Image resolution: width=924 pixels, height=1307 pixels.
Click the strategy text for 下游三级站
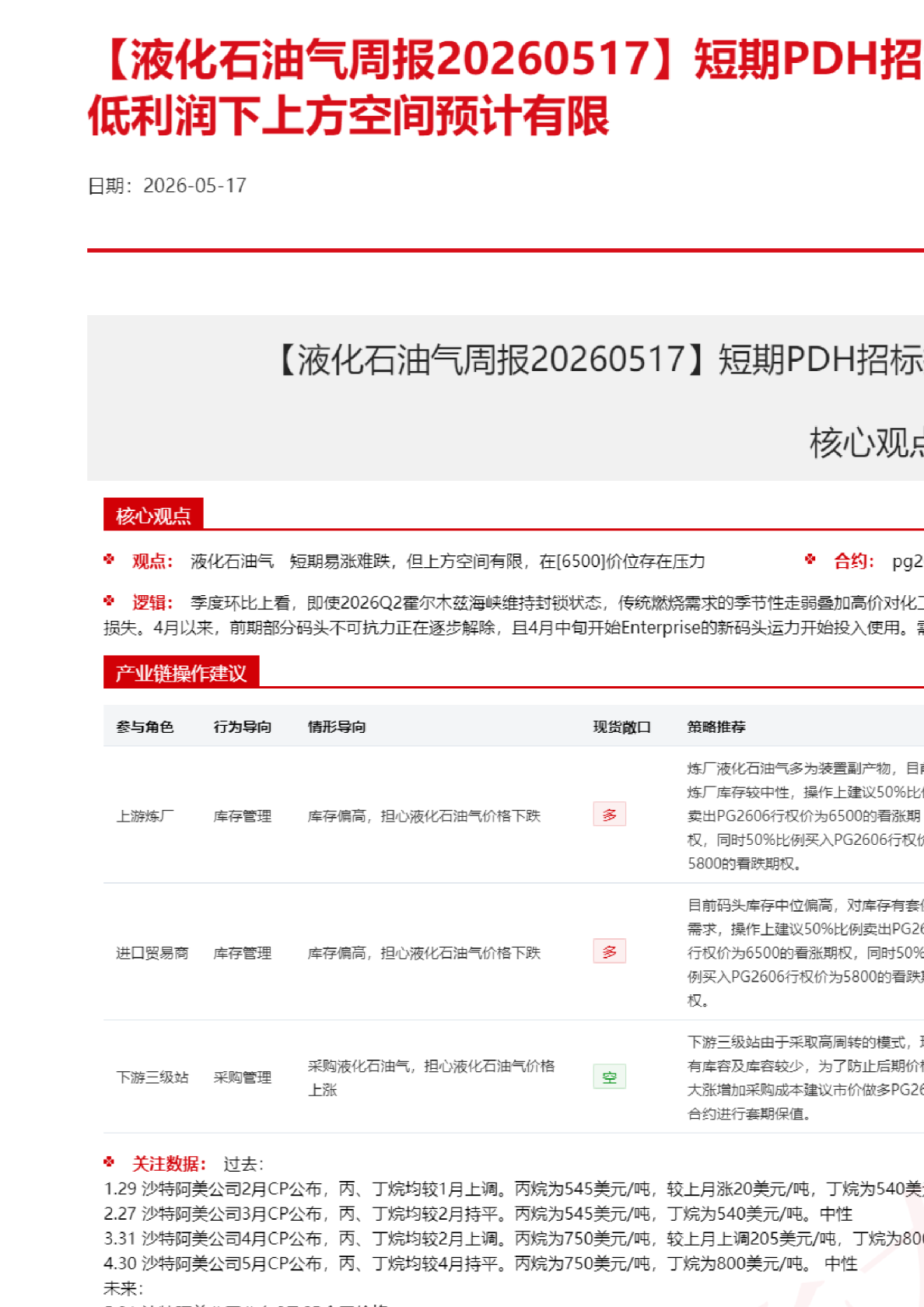click(806, 1077)
